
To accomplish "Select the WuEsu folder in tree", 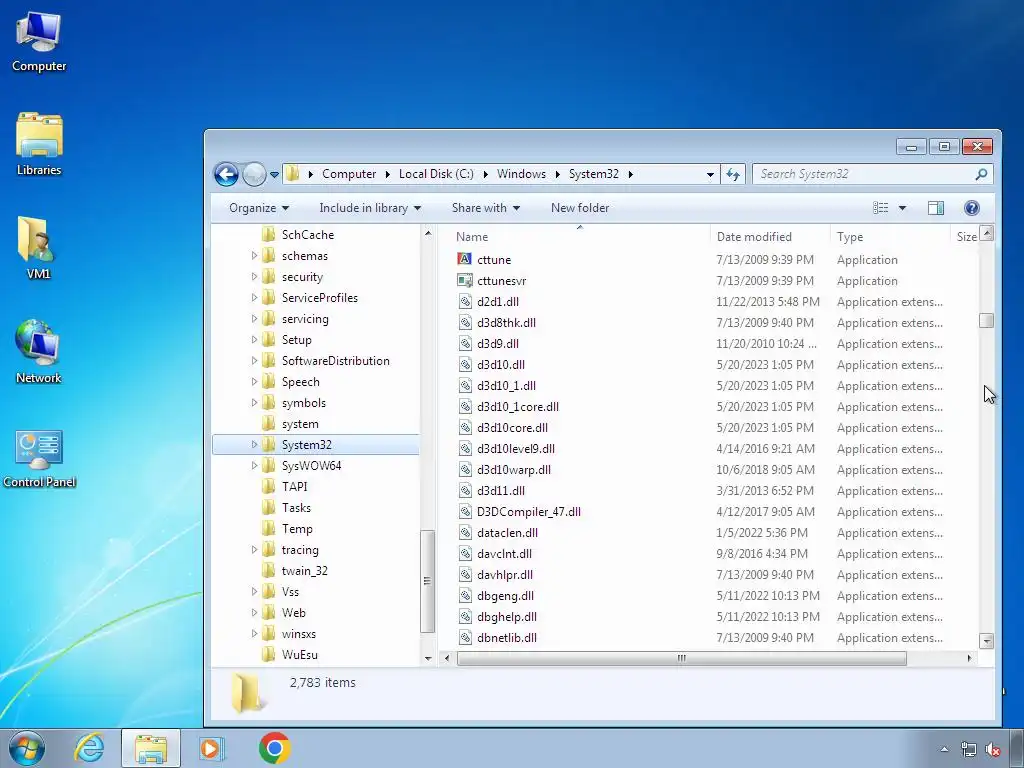I will click(300, 654).
